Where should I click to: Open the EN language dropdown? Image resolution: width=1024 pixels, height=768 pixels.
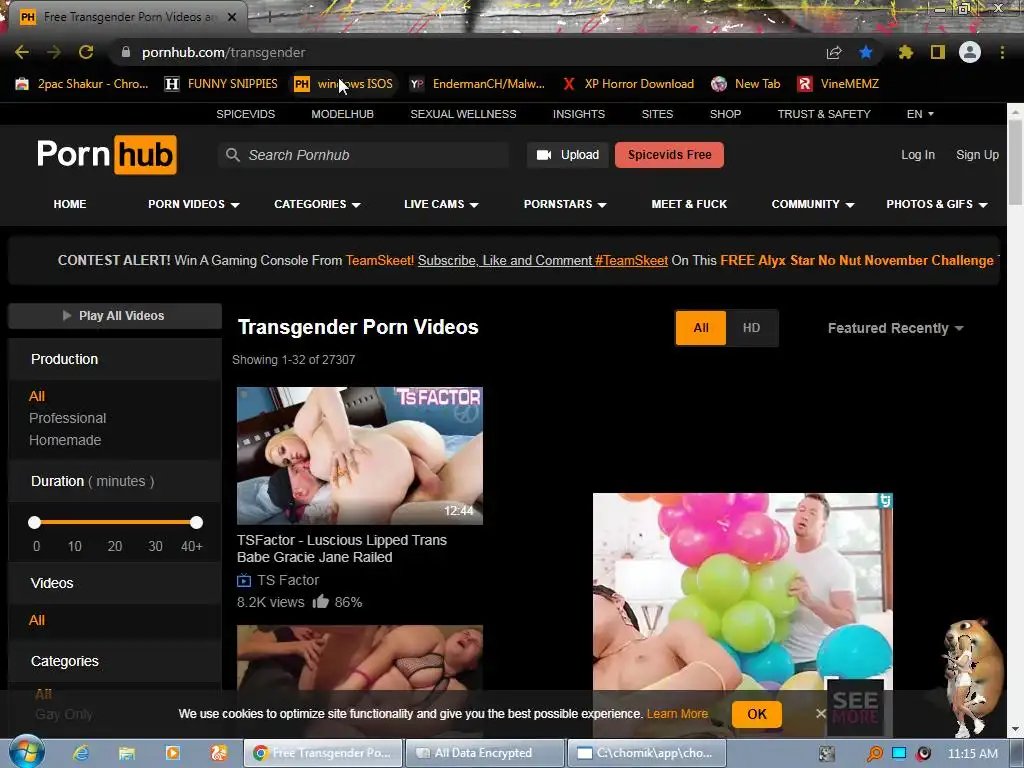click(920, 114)
